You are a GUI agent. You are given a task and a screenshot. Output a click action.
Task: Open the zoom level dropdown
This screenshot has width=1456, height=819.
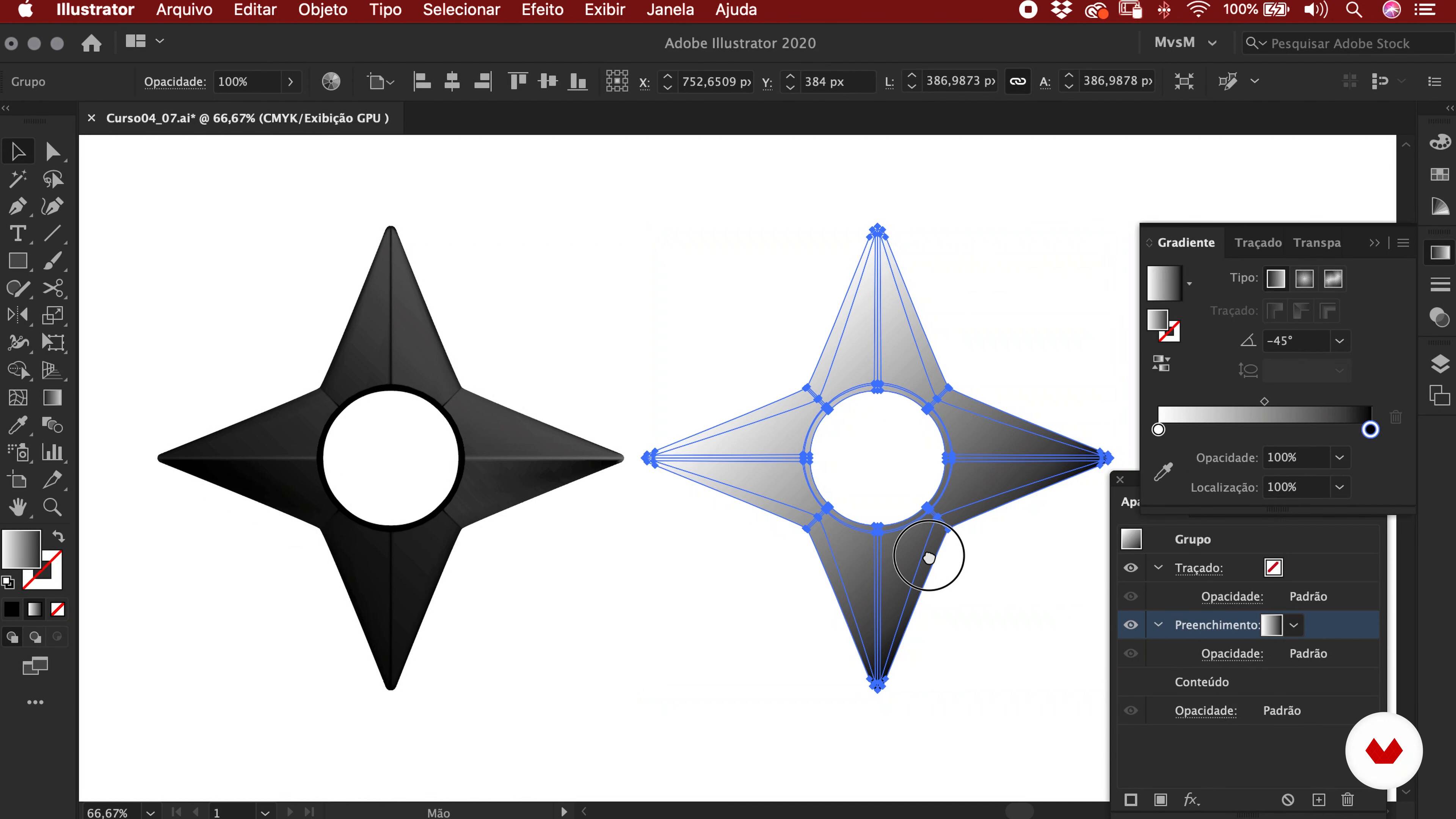point(151,813)
